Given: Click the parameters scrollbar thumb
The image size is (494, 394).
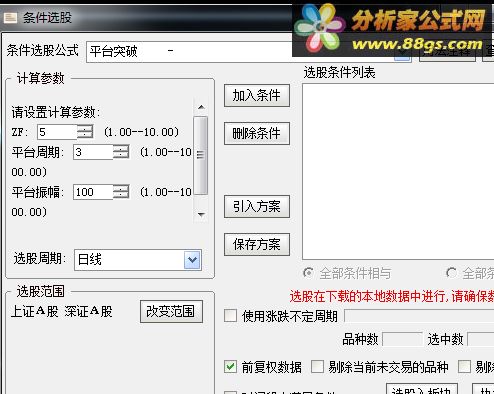Looking at the screenshot, I should pyautogui.click(x=201, y=155).
